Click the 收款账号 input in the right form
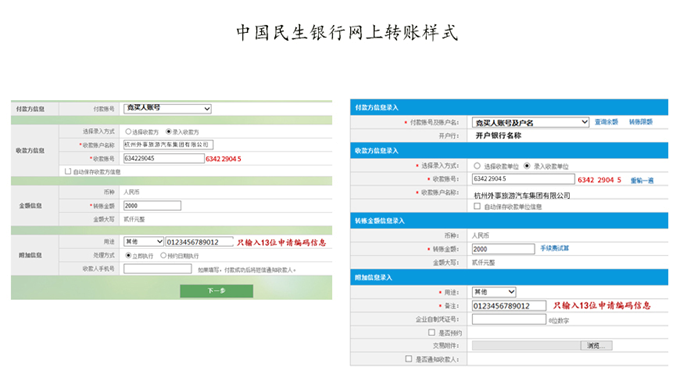Viewport: 680px width, 385px height. 523,179
